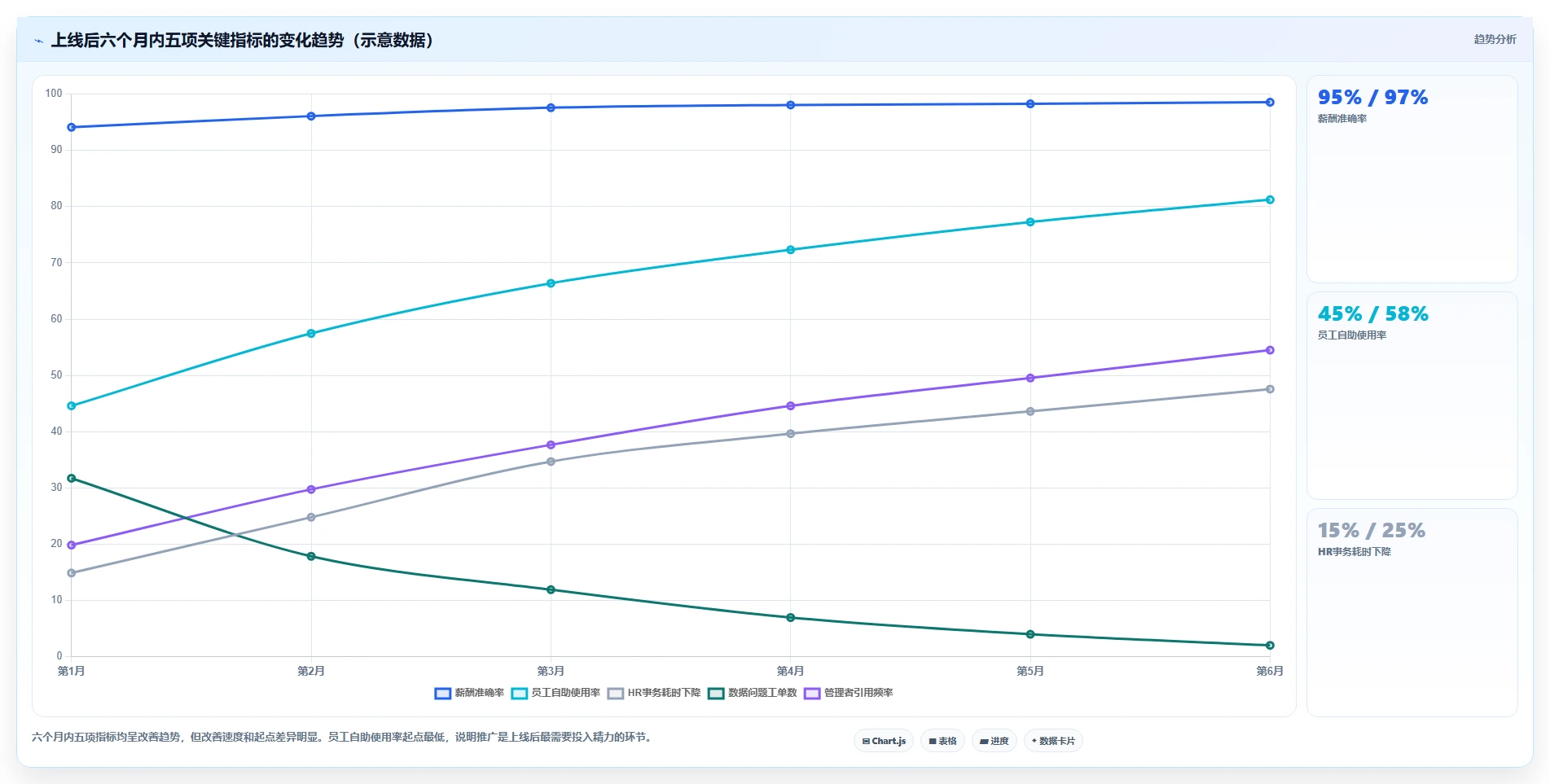Click the 第5月 point on HR事务耗时下降 line

coord(1030,411)
